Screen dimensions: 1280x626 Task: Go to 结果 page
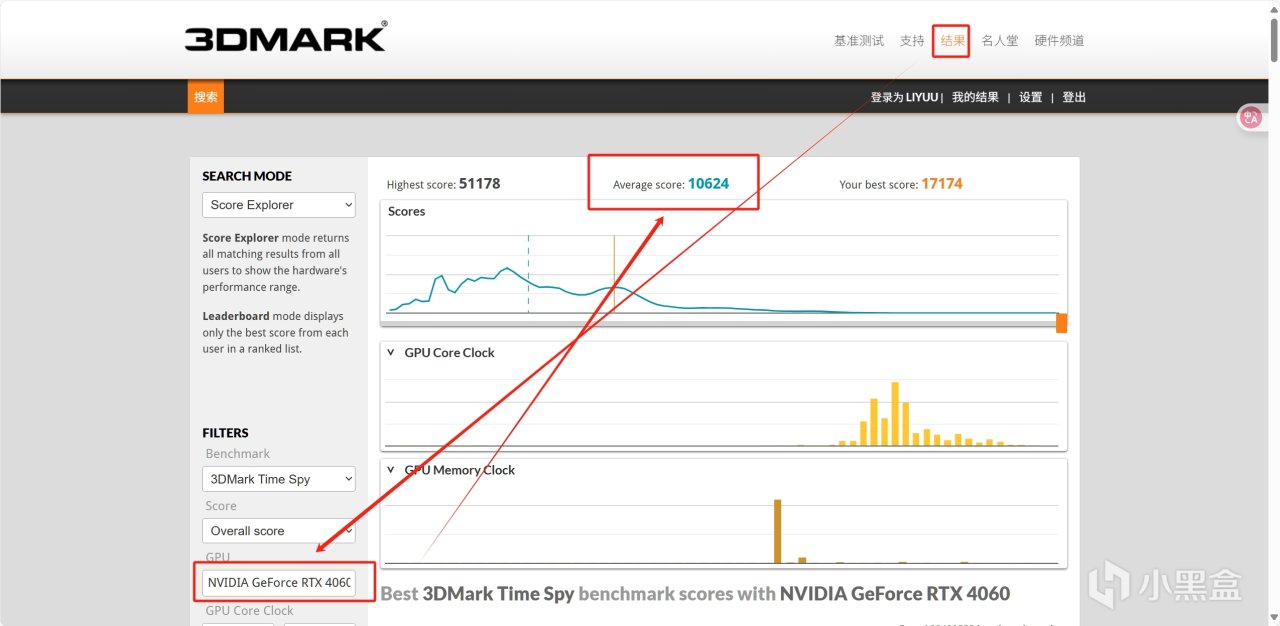(953, 41)
